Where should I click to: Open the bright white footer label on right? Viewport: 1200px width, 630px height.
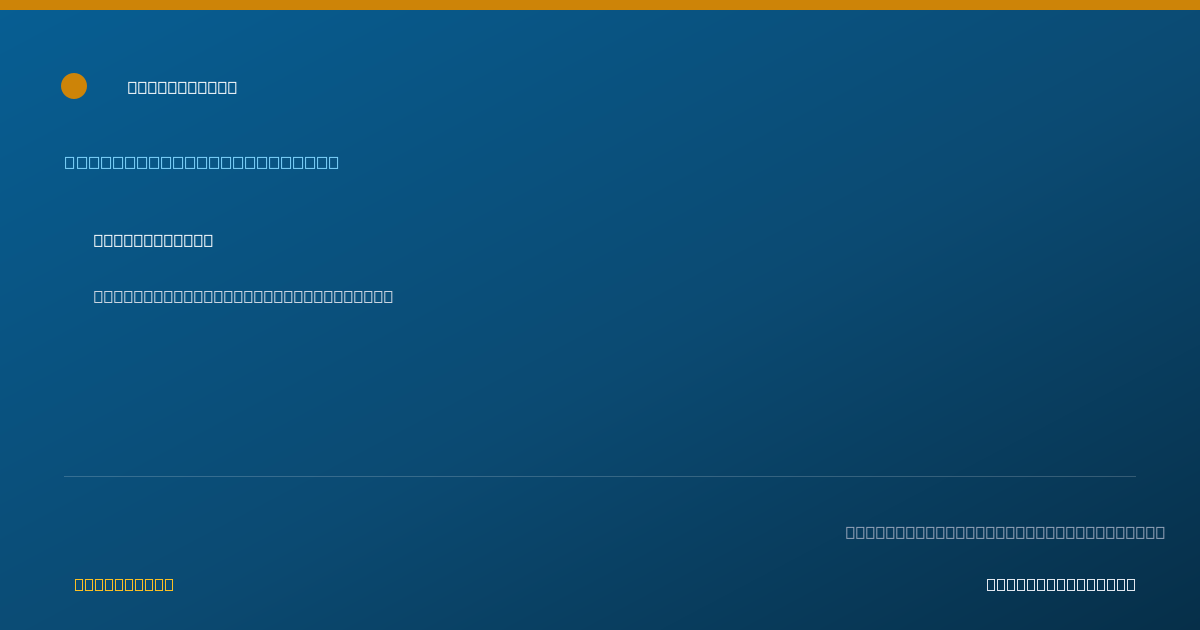pos(1061,584)
